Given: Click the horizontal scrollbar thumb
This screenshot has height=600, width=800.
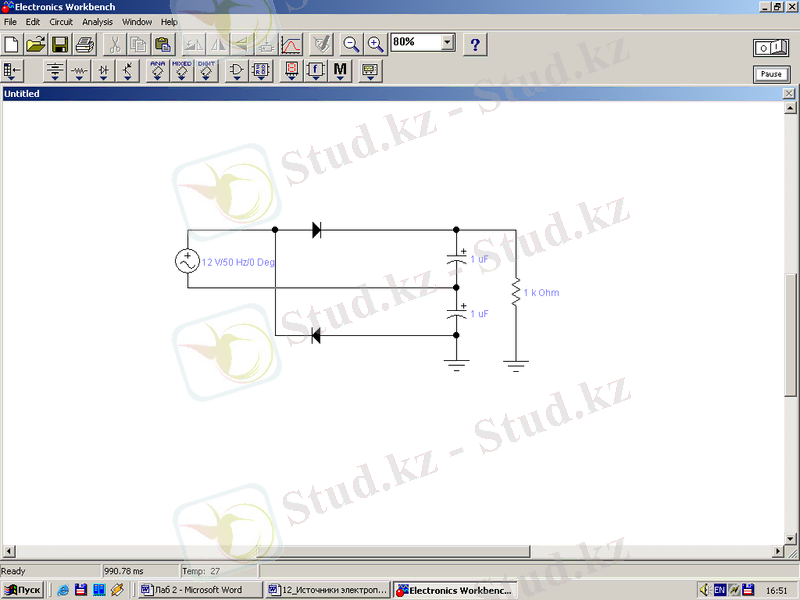Looking at the screenshot, I should pyautogui.click(x=393, y=551).
